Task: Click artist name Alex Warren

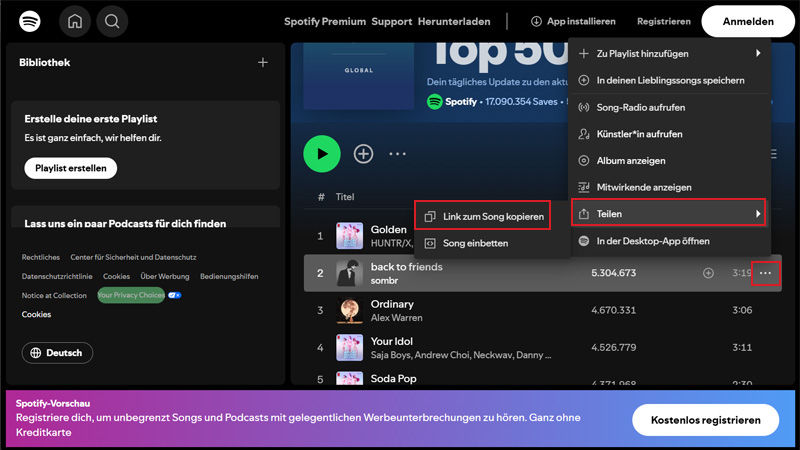Action: point(396,317)
